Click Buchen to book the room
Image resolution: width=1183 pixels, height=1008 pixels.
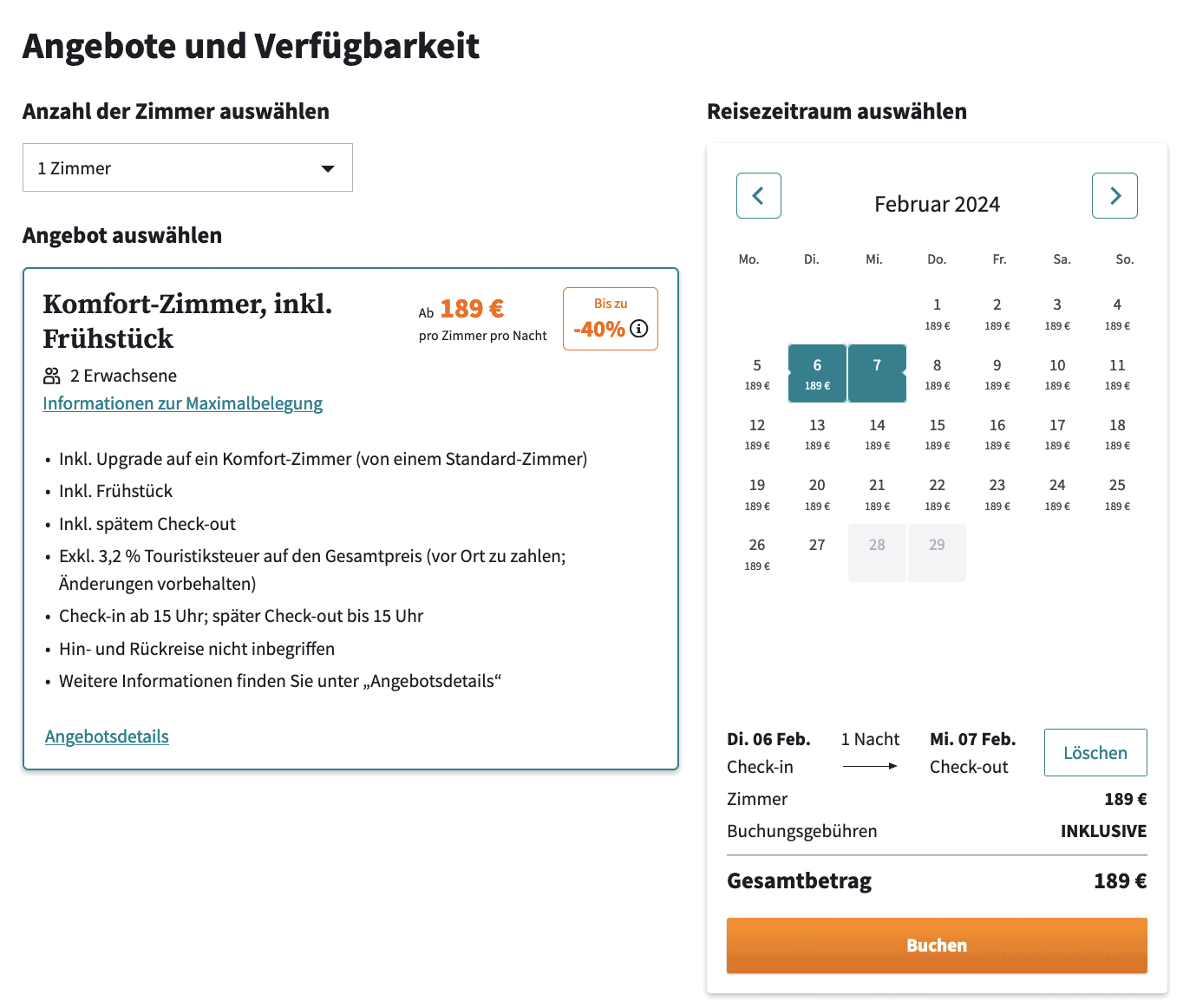pos(936,945)
